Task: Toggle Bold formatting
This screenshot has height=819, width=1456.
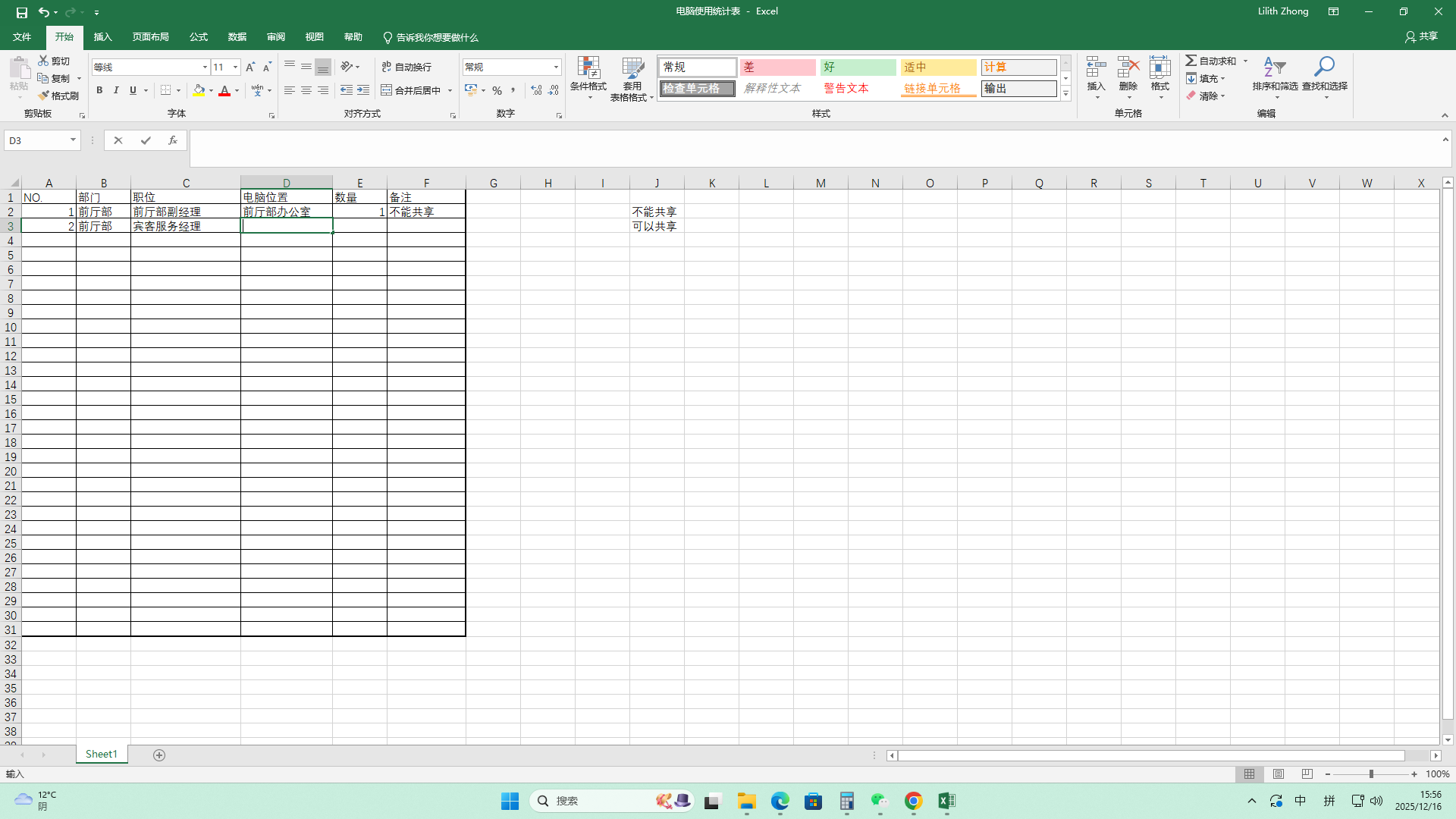Action: tap(99, 90)
